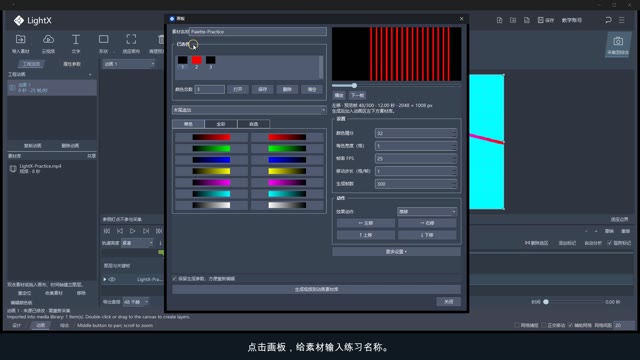Open the track height dropdown
This screenshot has width=640, height=360.
(137, 243)
